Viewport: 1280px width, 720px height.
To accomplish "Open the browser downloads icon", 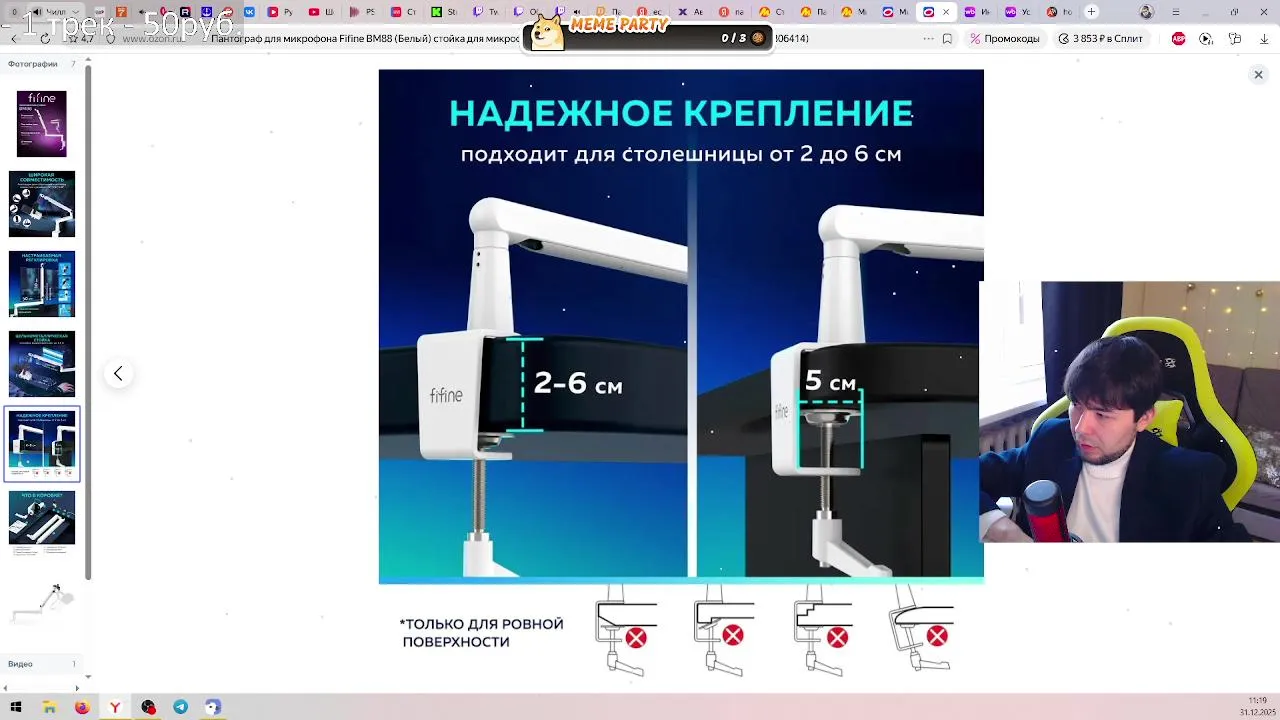I will point(1264,38).
